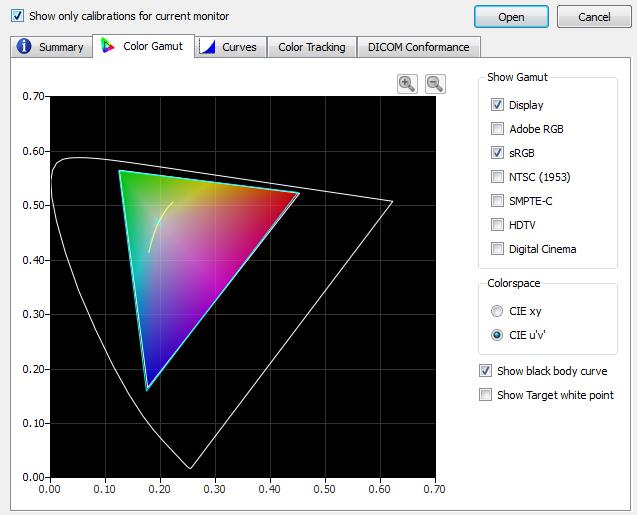Zoom out of the gamut chart

click(435, 84)
